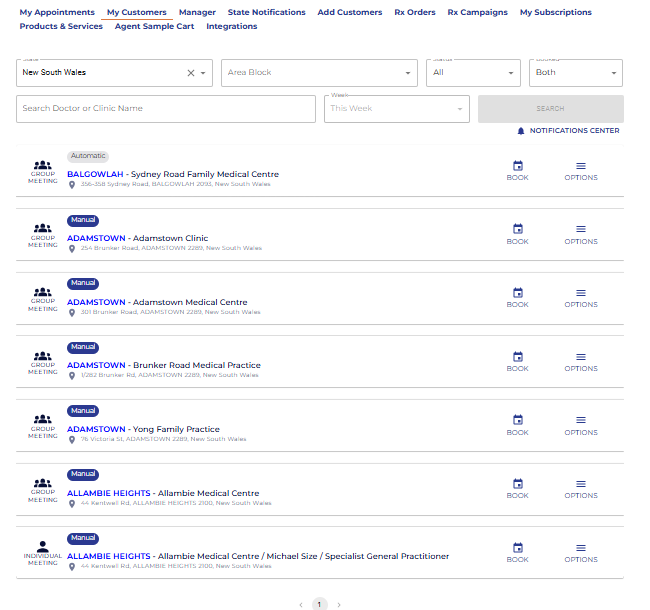Open the Balgowlah Sydney Road Family Medical Centre link
This screenshot has width=650, height=610.
tap(172, 174)
